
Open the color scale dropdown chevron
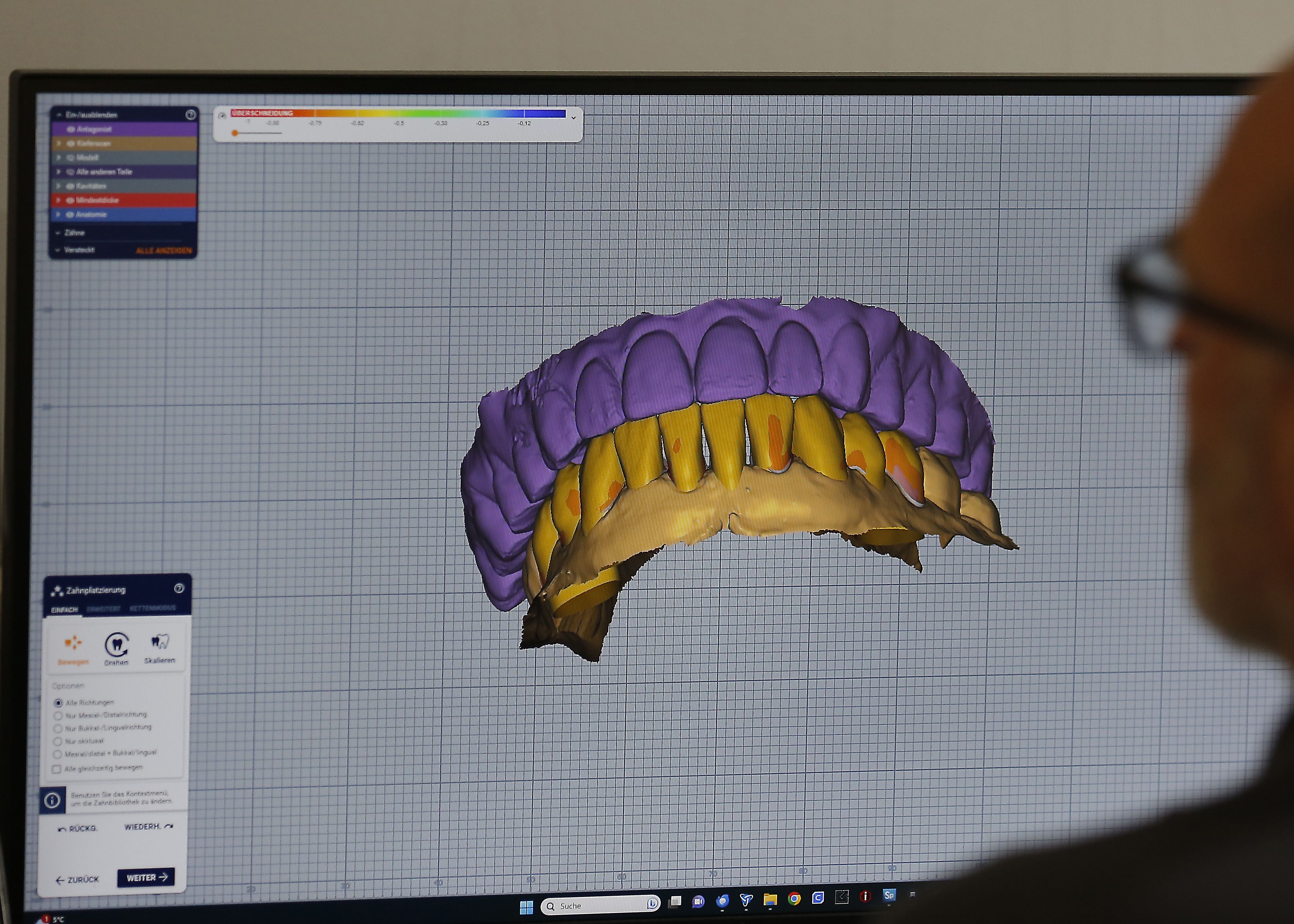coord(574,117)
